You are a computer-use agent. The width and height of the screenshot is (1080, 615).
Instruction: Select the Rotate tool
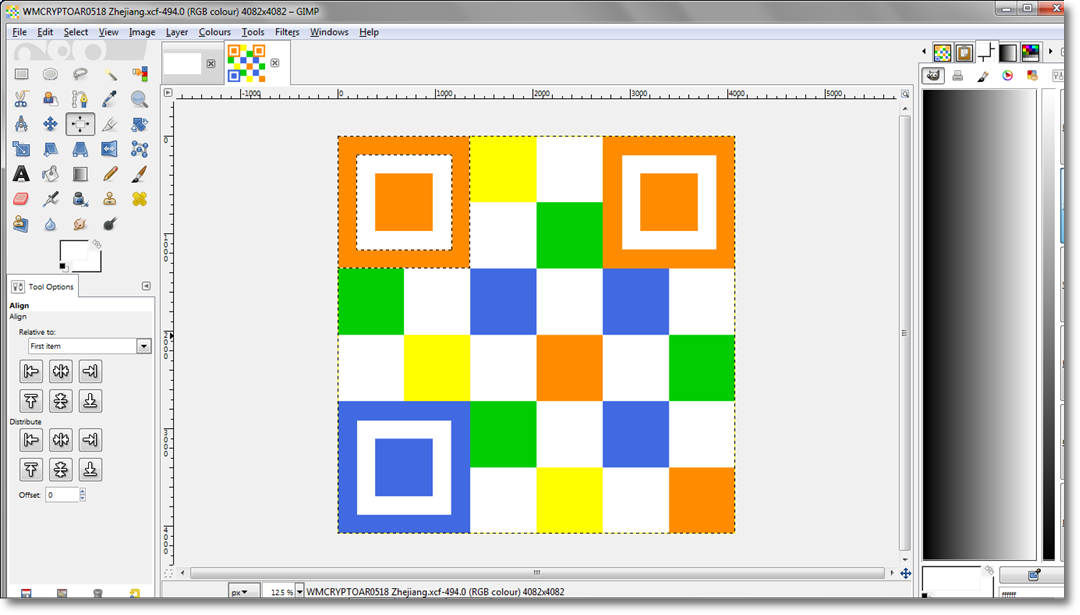pos(139,124)
